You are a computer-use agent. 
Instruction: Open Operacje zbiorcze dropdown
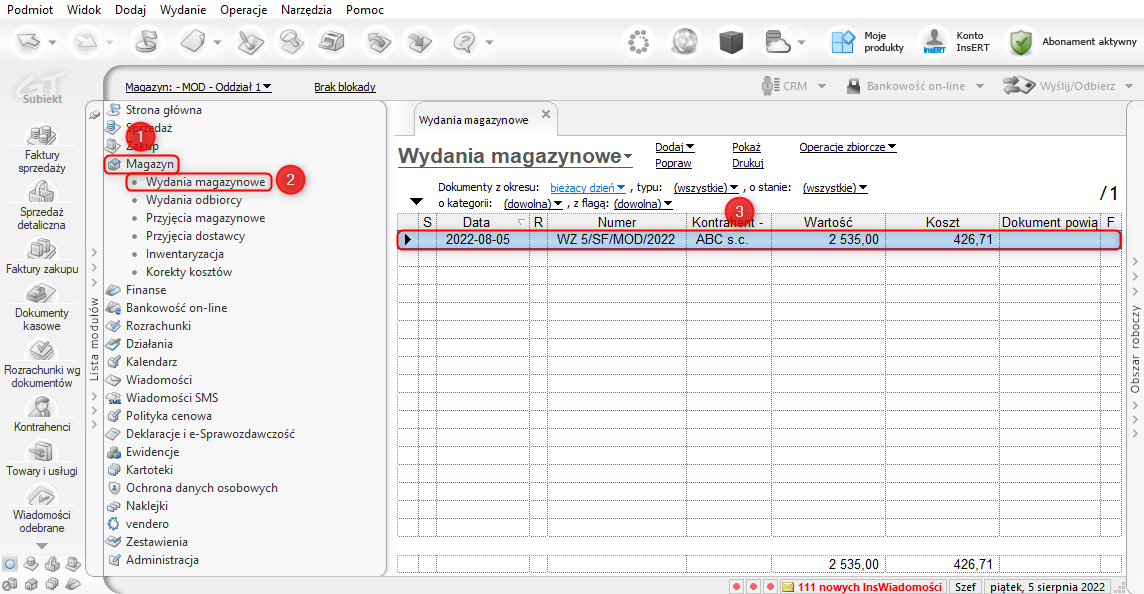pos(848,147)
